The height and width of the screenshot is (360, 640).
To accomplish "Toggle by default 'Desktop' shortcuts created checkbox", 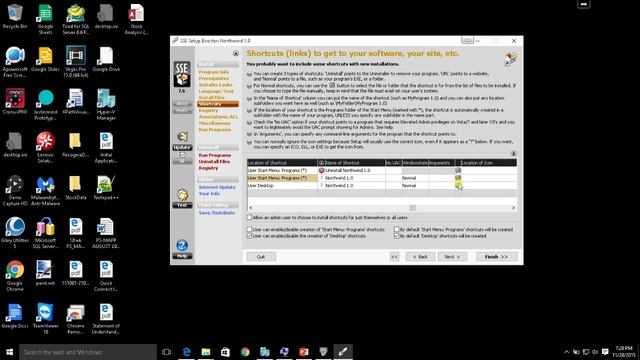I will pos(396,236).
